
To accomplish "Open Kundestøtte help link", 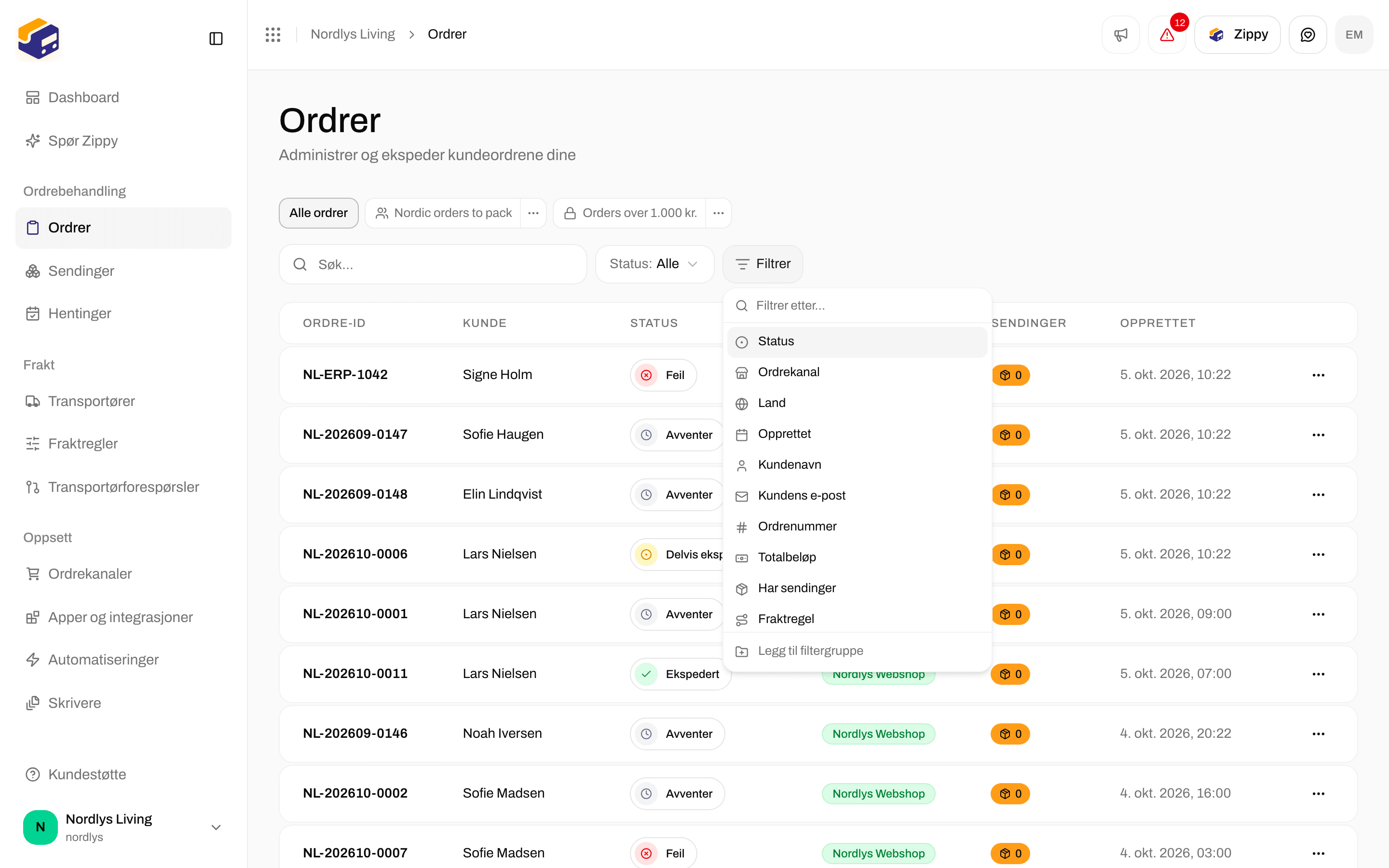I will pos(123,774).
